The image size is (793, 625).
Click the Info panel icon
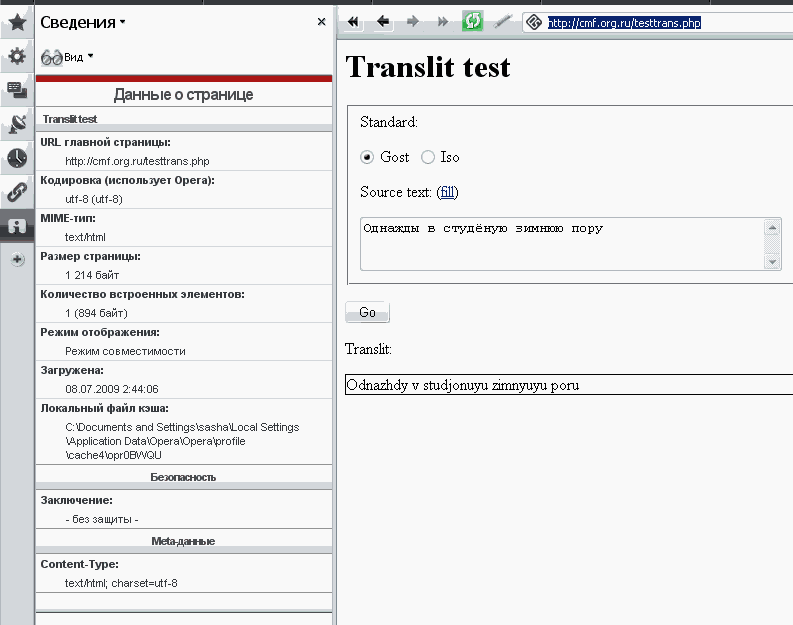coord(17,226)
